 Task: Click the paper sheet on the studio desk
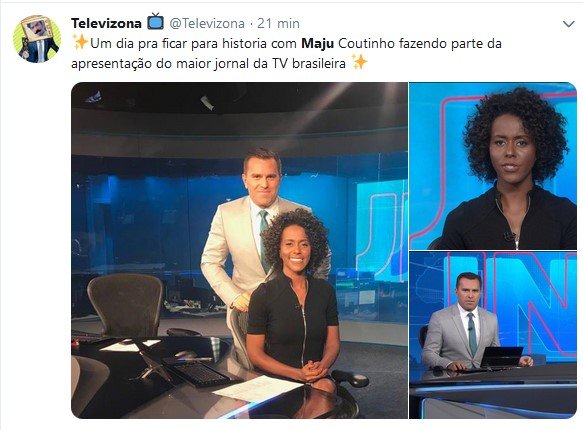(x=258, y=388)
